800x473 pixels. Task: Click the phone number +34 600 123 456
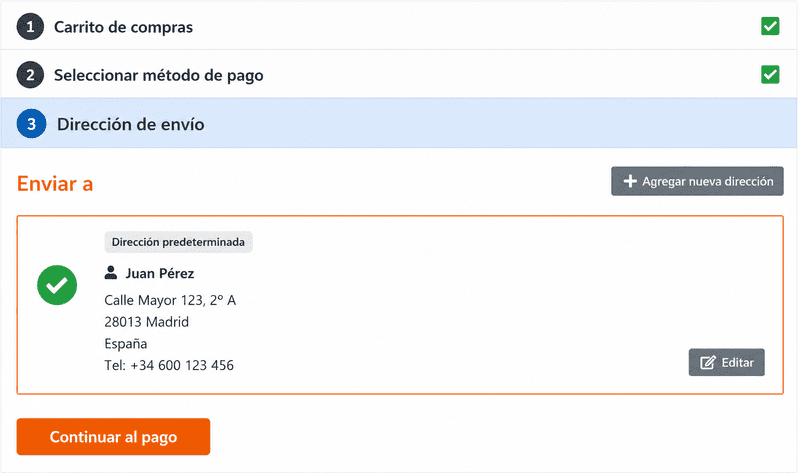182,365
